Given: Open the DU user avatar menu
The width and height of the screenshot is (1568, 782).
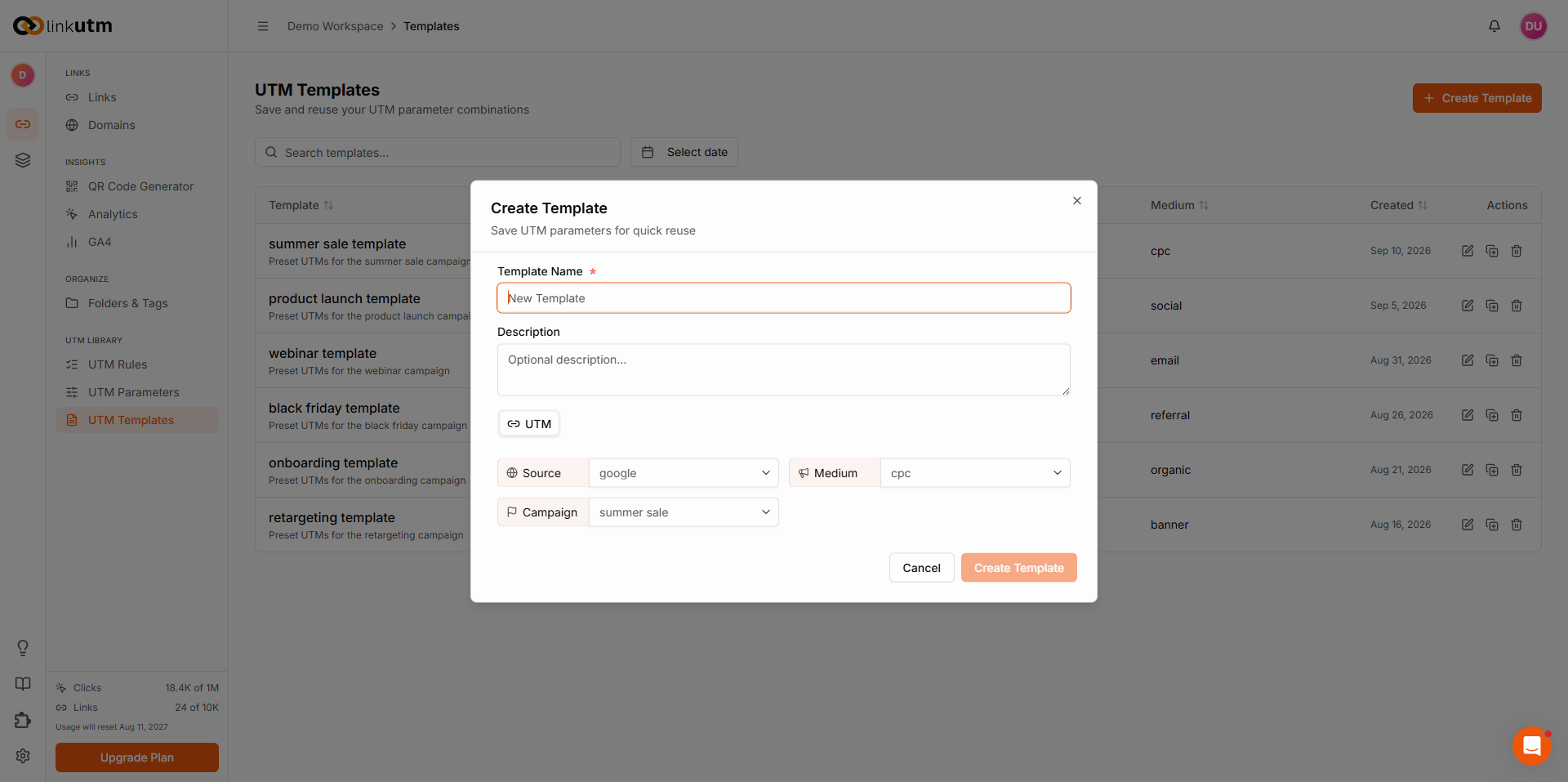Looking at the screenshot, I should [1534, 26].
